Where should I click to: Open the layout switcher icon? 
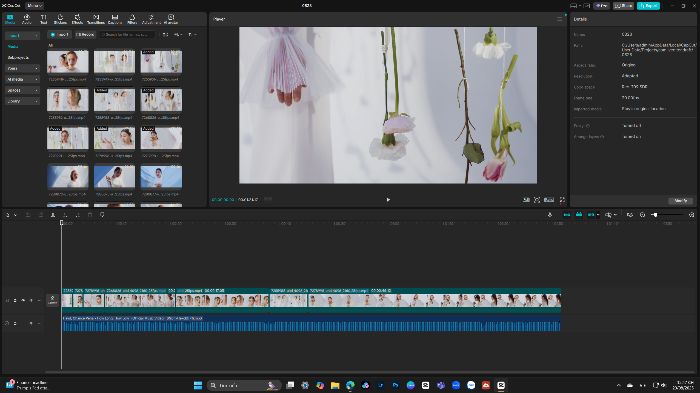573,6
